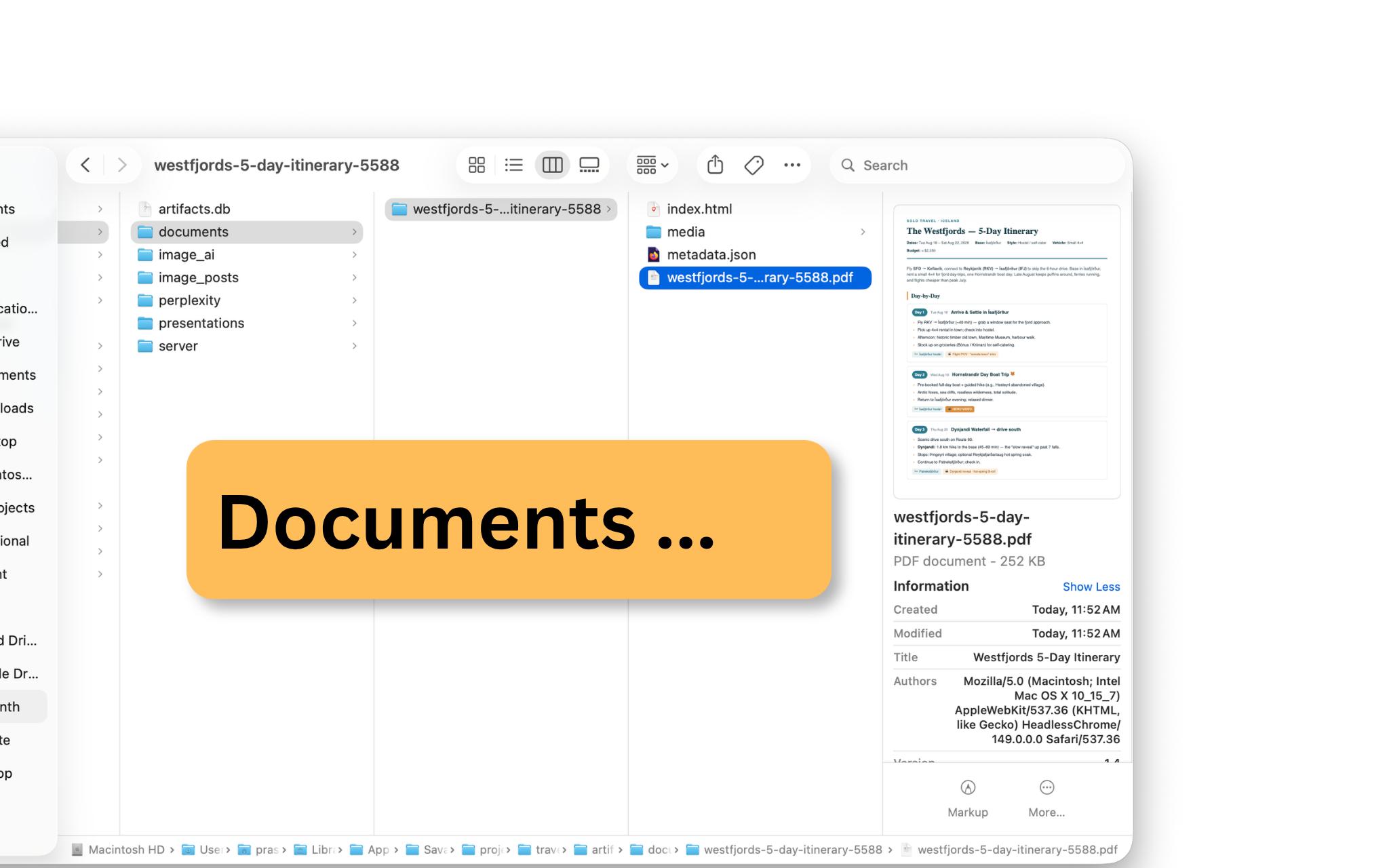Click the artifacts.db file icon
The width and height of the screenshot is (1389, 868).
click(145, 209)
